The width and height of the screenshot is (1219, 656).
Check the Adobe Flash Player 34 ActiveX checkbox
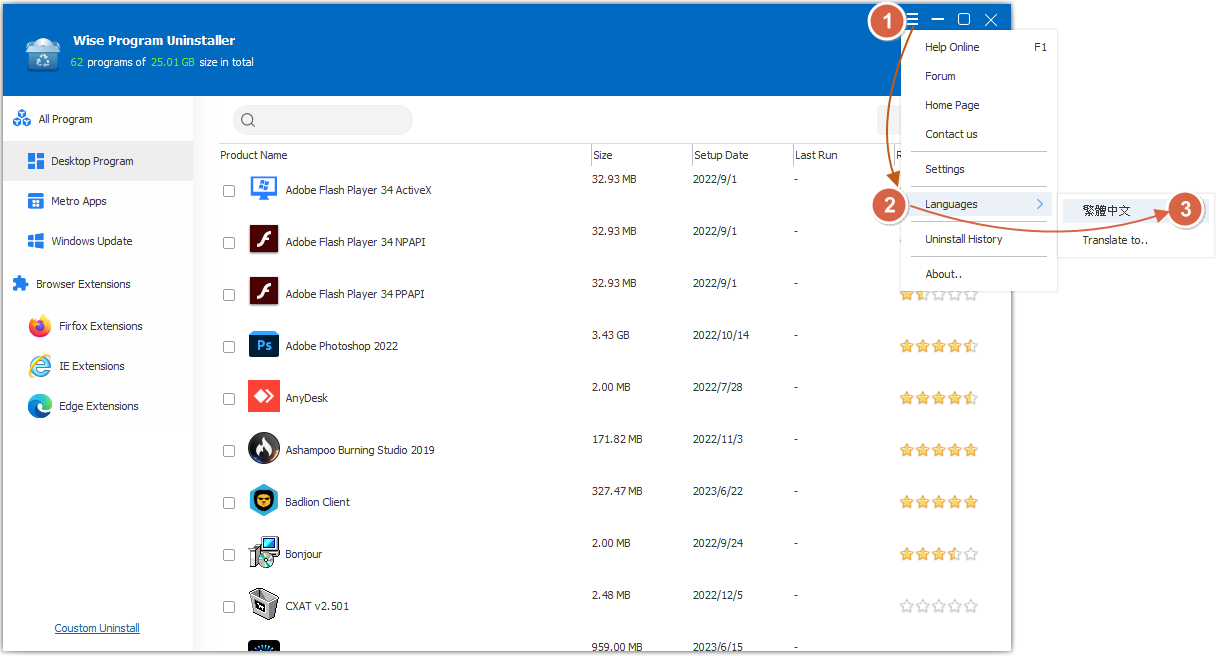tap(229, 190)
